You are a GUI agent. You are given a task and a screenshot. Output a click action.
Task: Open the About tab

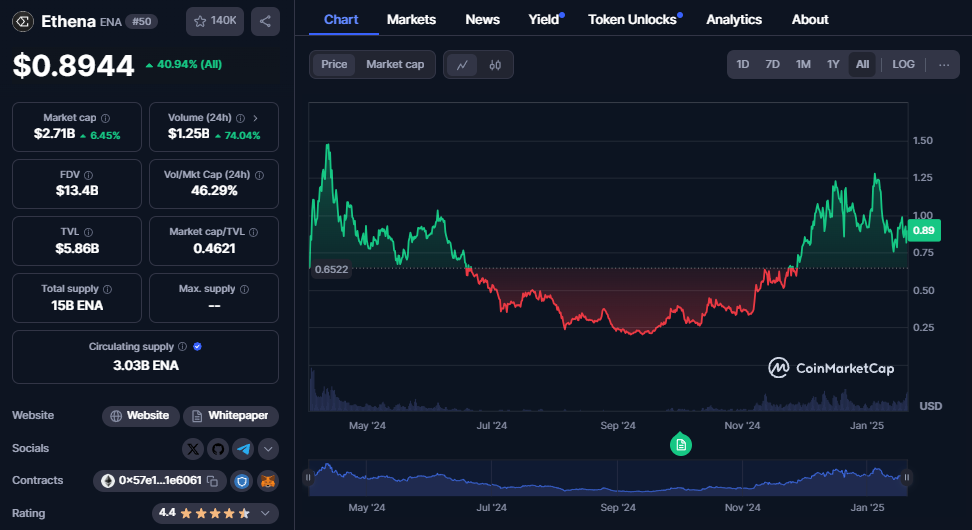[x=810, y=20]
